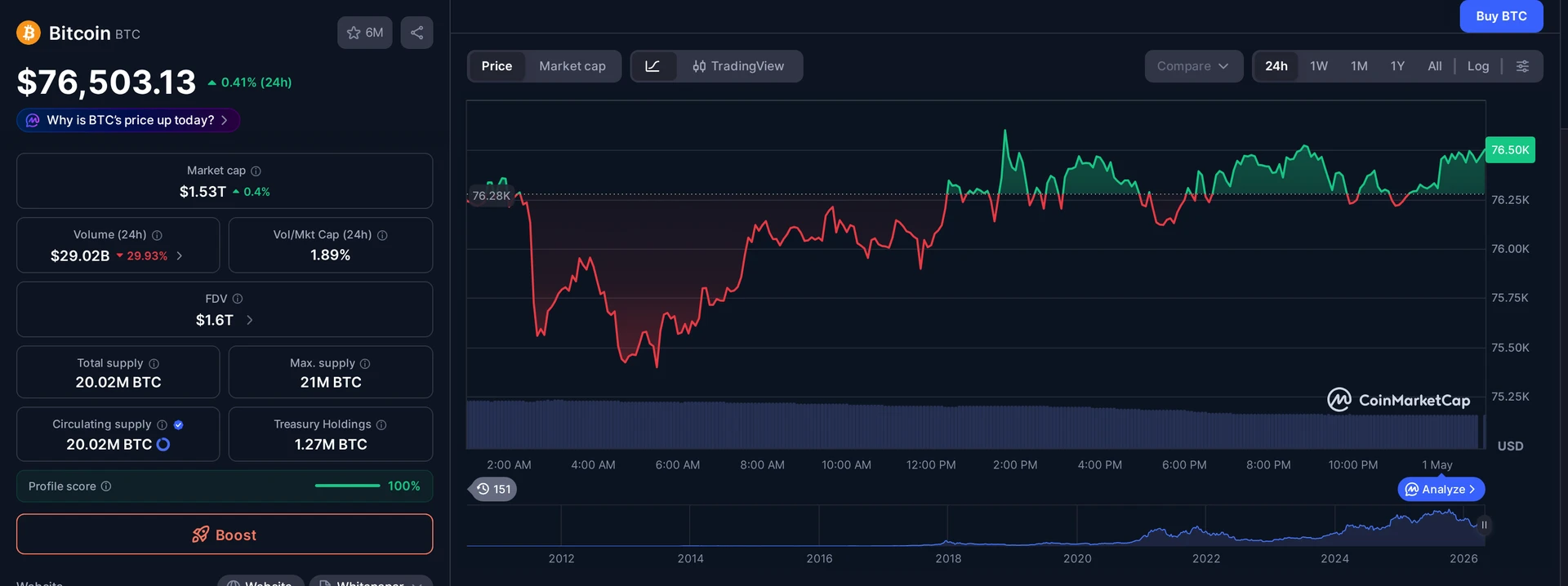Image resolution: width=1568 pixels, height=586 pixels.
Task: Add Bitcoin to watchlist with star button
Action: [x=365, y=33]
